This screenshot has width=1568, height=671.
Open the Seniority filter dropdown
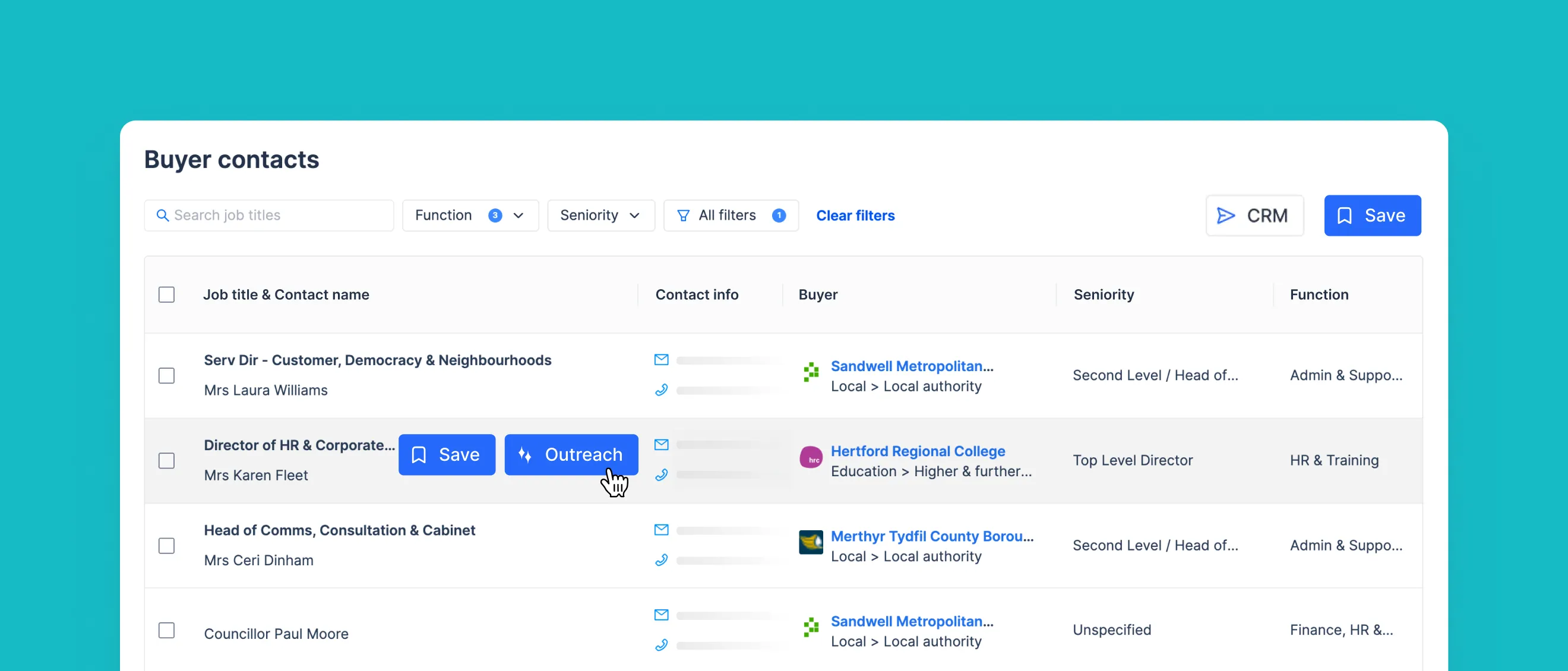click(601, 216)
